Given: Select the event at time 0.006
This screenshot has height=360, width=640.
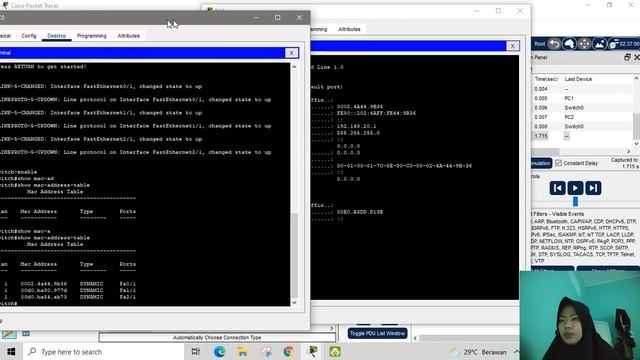Looking at the screenshot, I should 582,108.
